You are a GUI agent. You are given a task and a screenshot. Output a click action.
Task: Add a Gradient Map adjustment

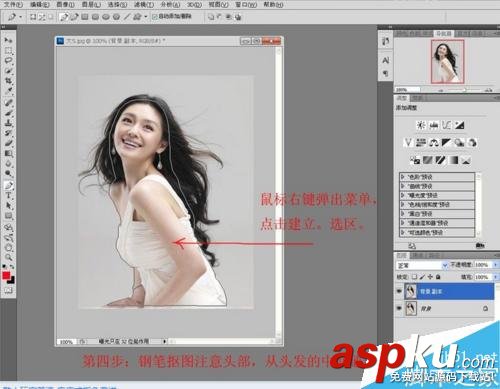tap(453, 161)
